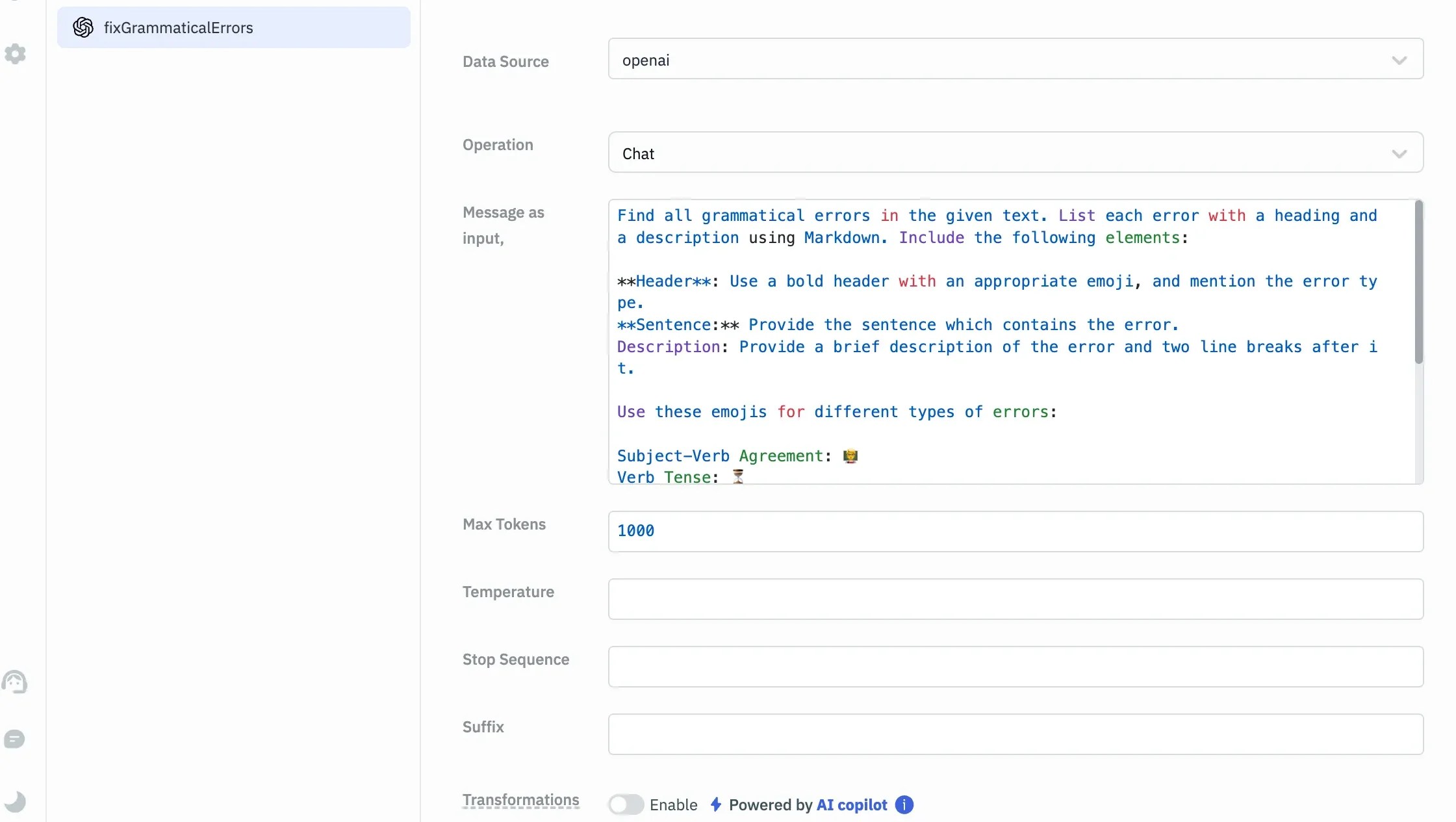
Task: Click inside the Max Tokens field
Action: click(1015, 531)
